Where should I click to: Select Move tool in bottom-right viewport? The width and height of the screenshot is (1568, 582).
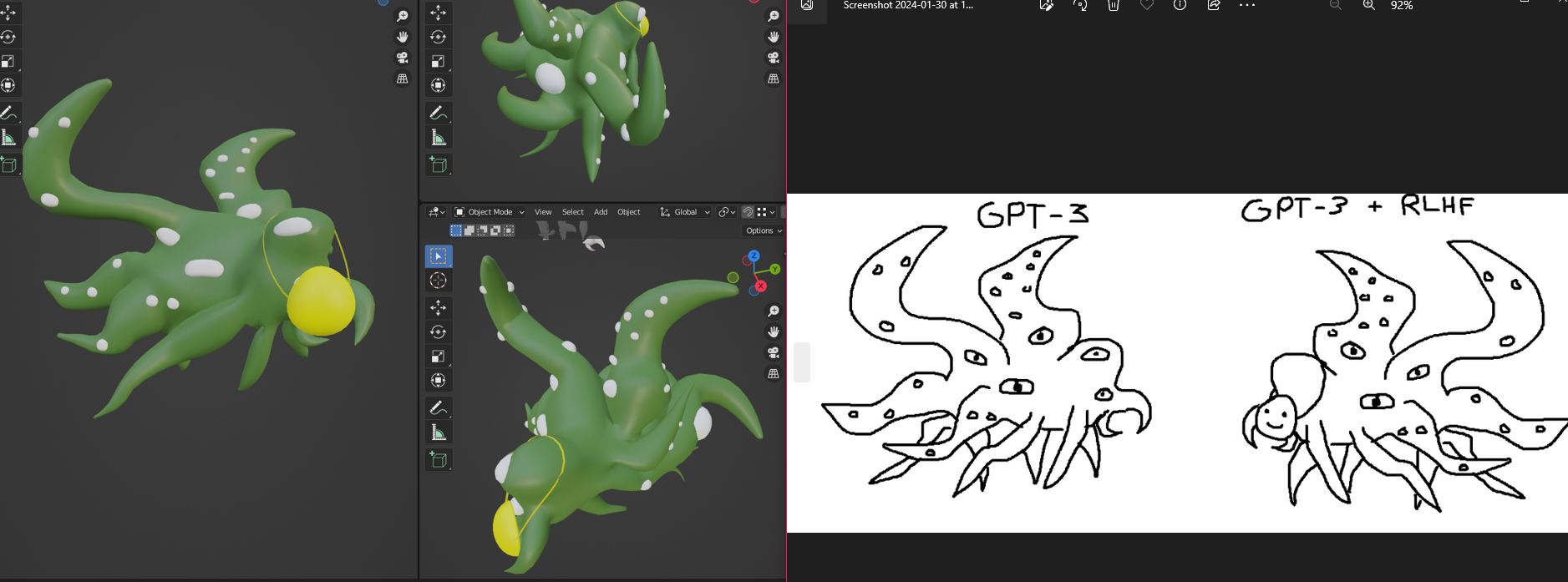click(439, 308)
